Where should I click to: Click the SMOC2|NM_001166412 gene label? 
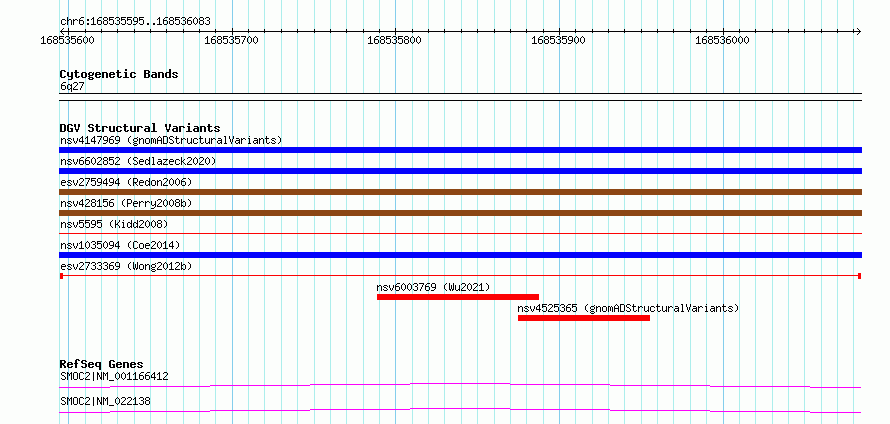114,376
